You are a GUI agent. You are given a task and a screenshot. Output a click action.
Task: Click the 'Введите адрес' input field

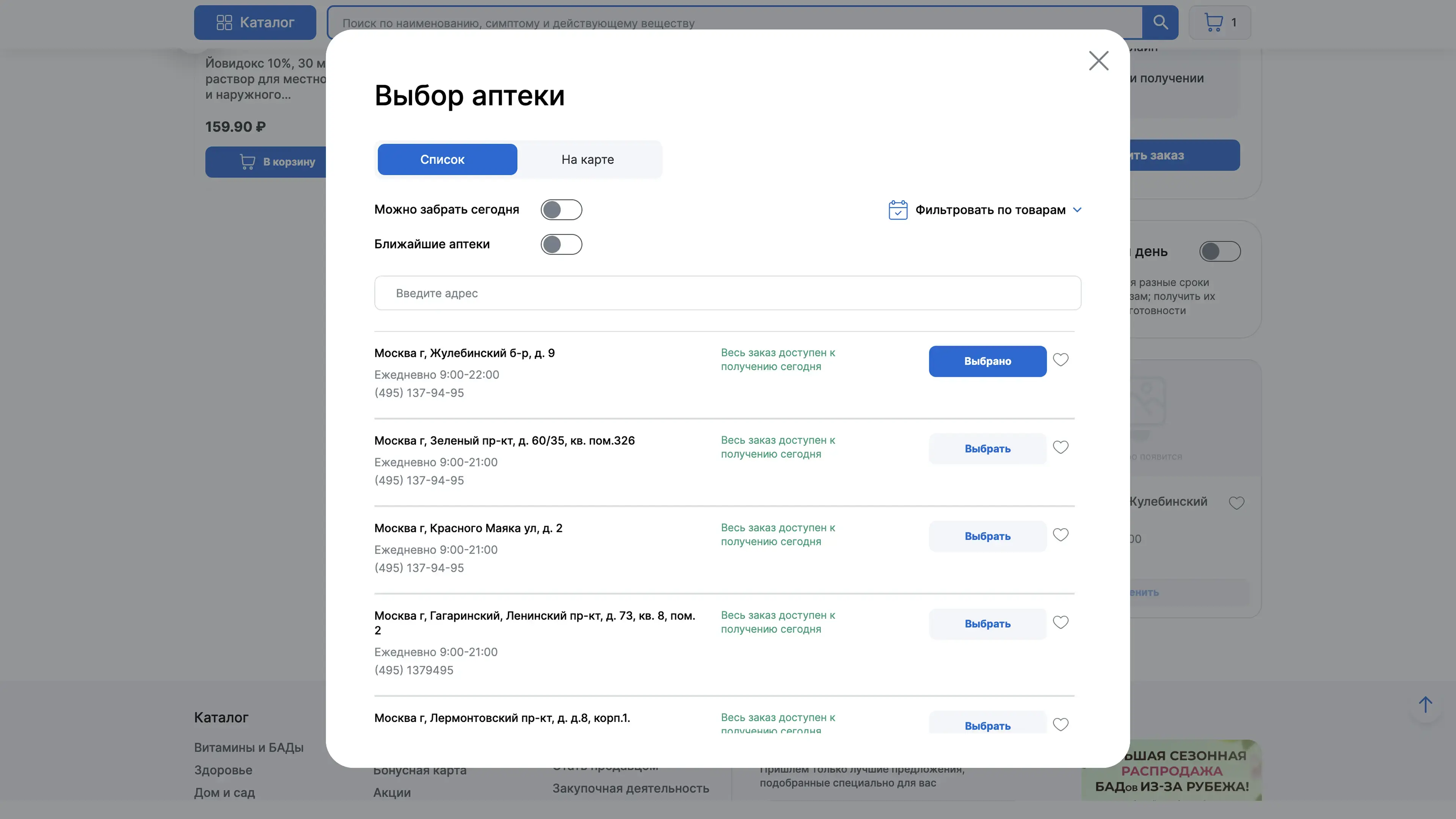pos(727,293)
